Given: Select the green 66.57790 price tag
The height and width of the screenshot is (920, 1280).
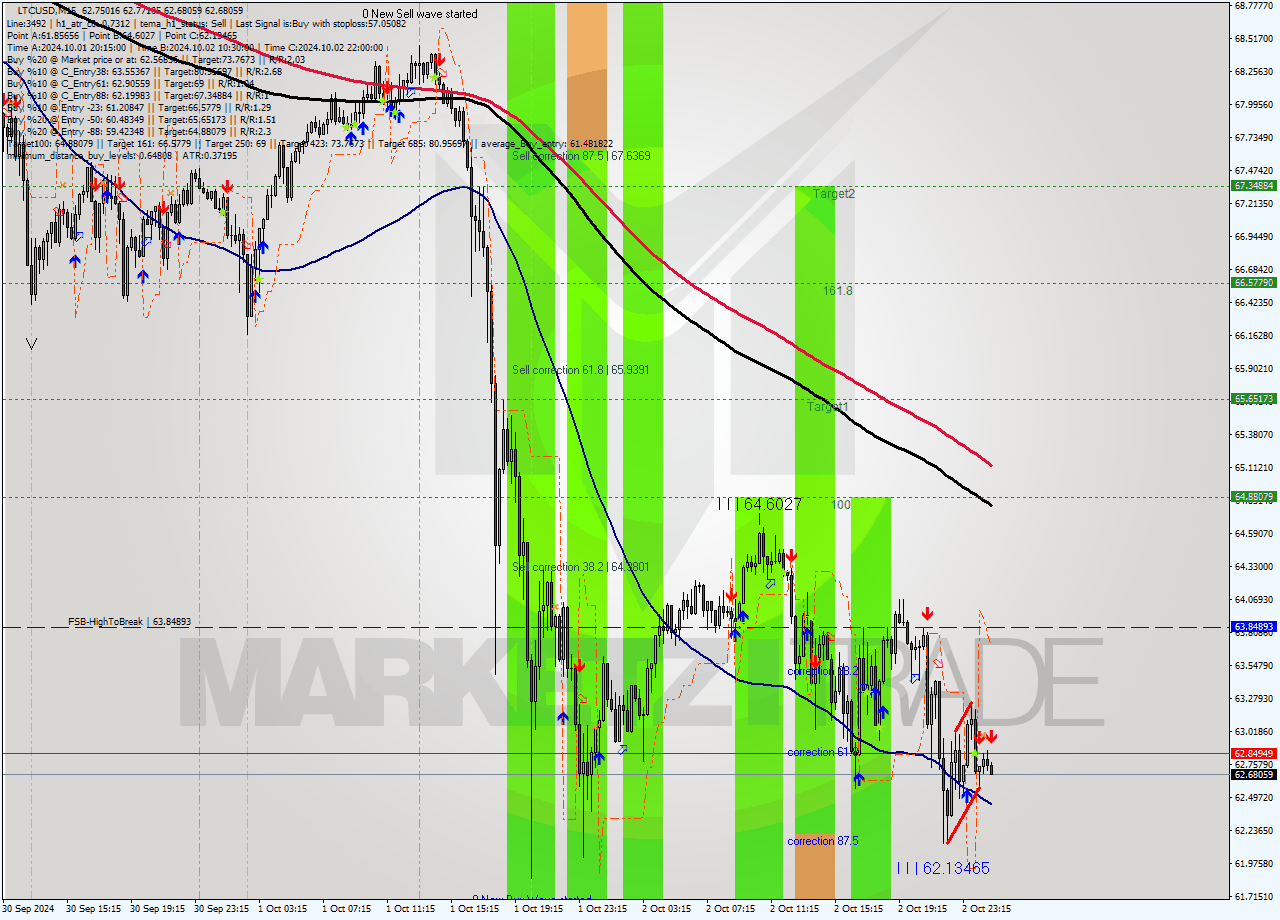Looking at the screenshot, I should tap(1254, 283).
